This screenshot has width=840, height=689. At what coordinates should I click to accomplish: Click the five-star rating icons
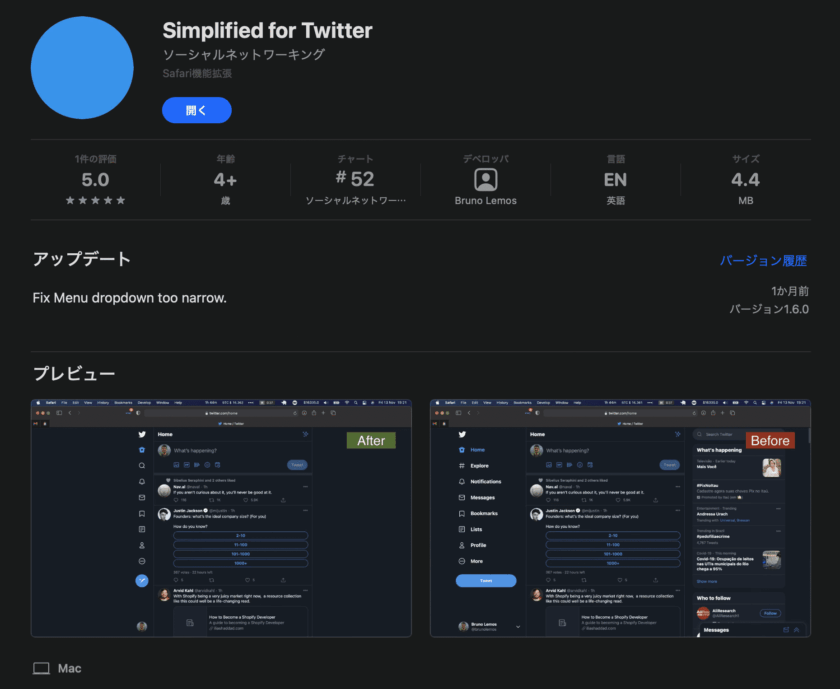pyautogui.click(x=95, y=200)
